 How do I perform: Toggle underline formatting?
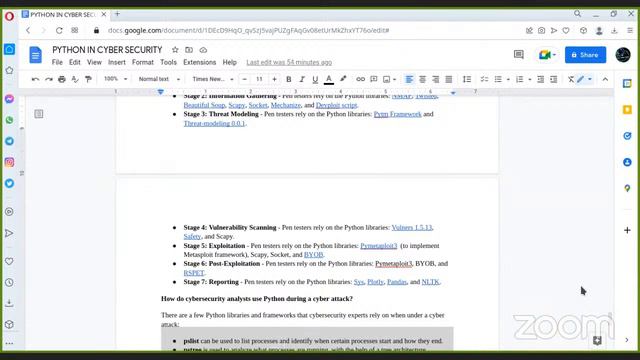[x=315, y=79]
